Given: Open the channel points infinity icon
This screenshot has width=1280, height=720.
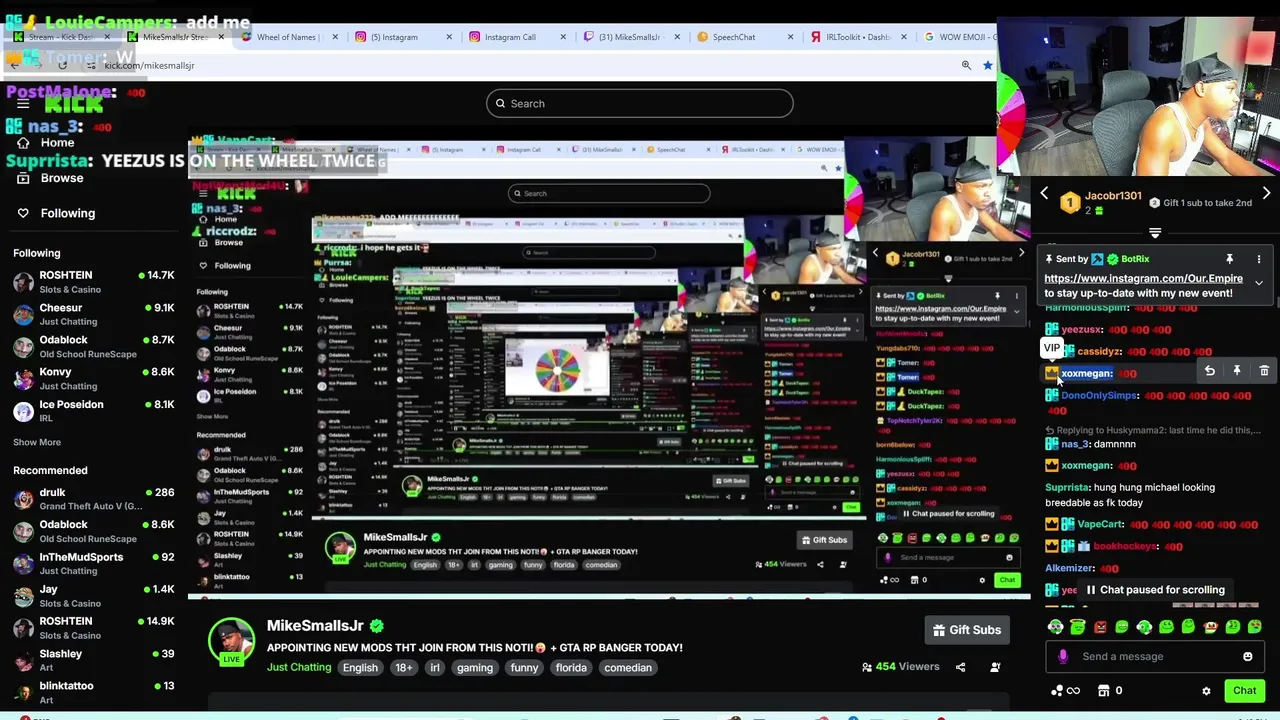Looking at the screenshot, I should coord(1066,691).
